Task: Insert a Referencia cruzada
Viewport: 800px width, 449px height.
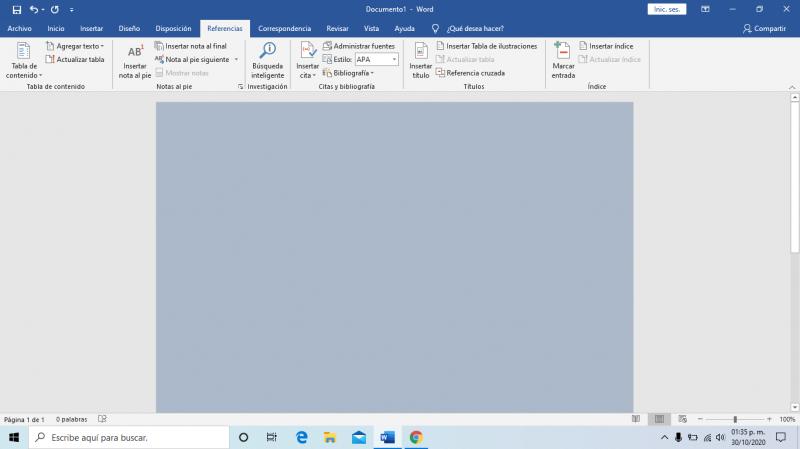Action: pos(470,73)
